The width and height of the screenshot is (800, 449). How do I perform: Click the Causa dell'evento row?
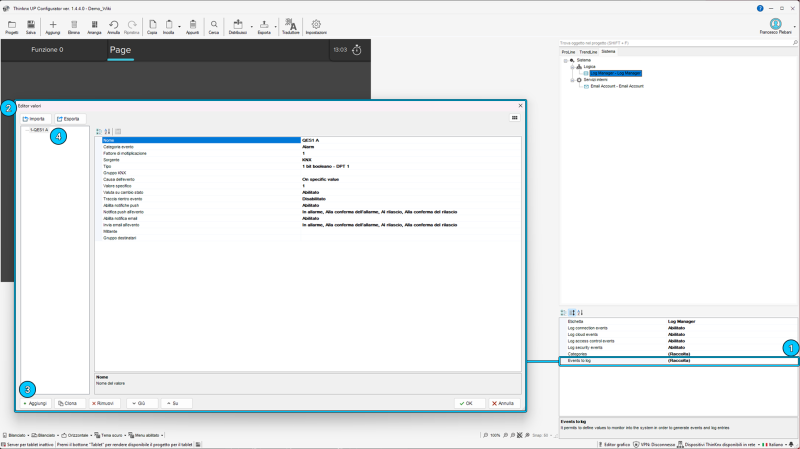coord(311,180)
